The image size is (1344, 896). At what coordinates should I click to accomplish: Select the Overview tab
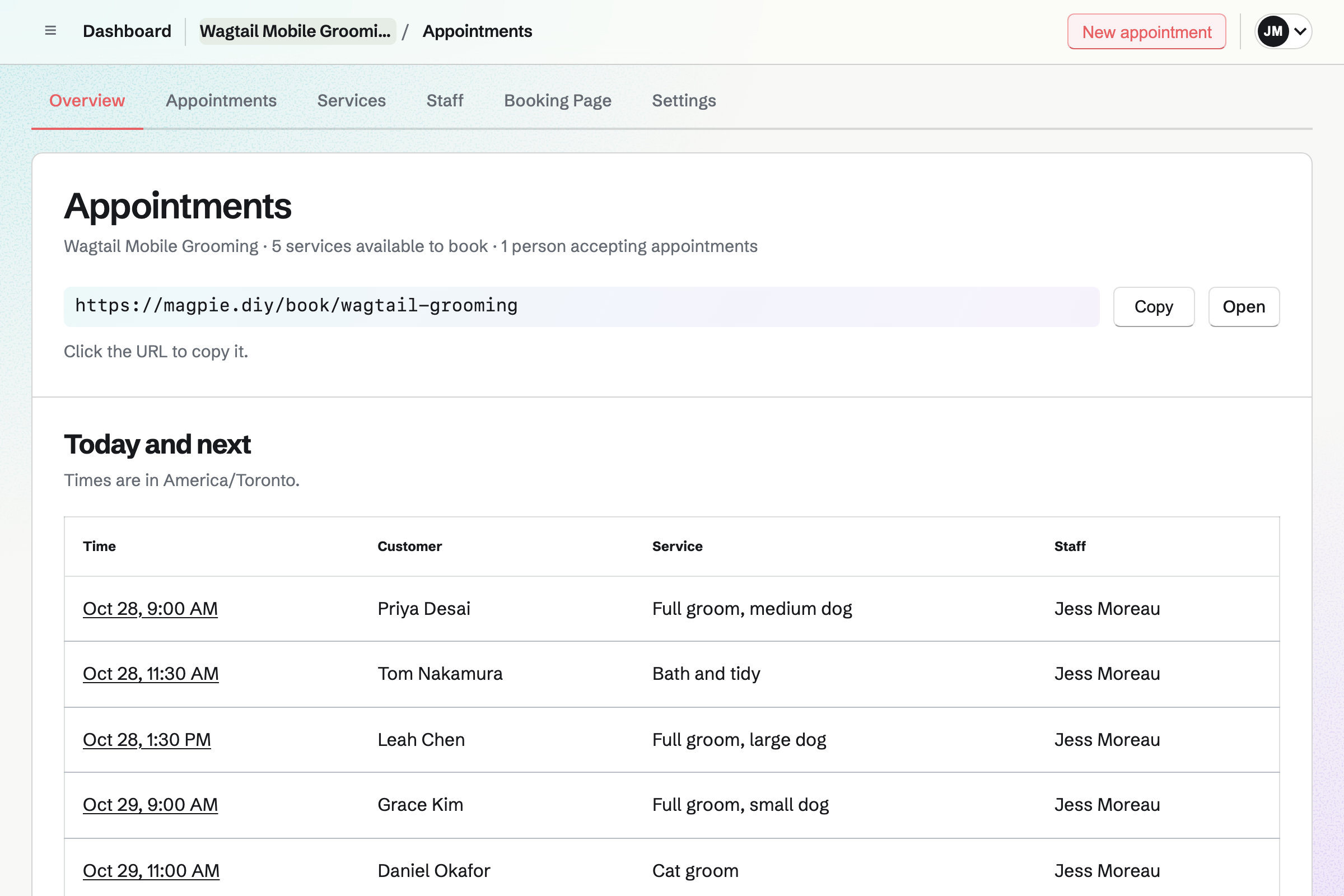click(87, 101)
